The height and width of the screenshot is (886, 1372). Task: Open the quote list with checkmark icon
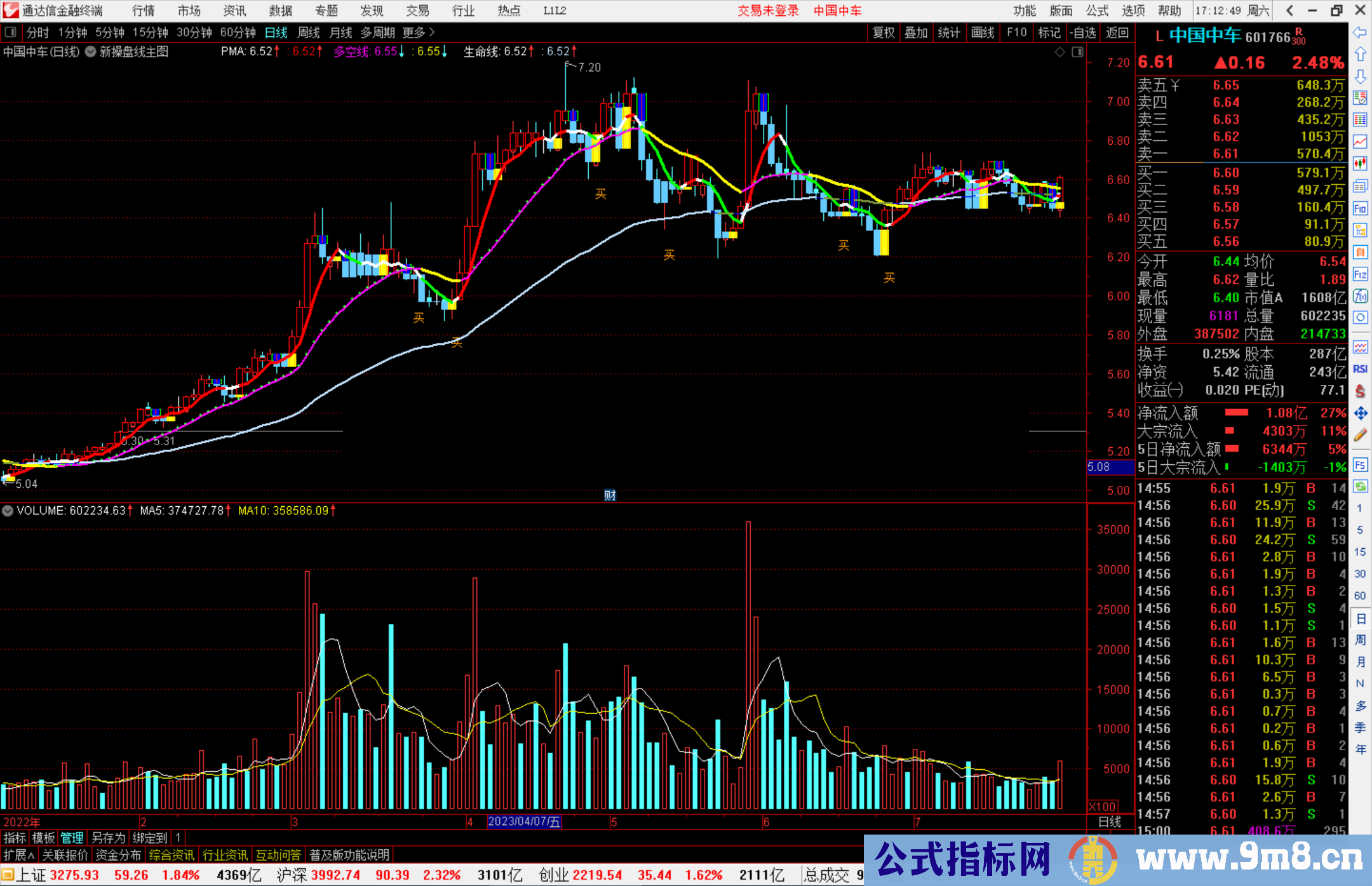pos(1360,98)
